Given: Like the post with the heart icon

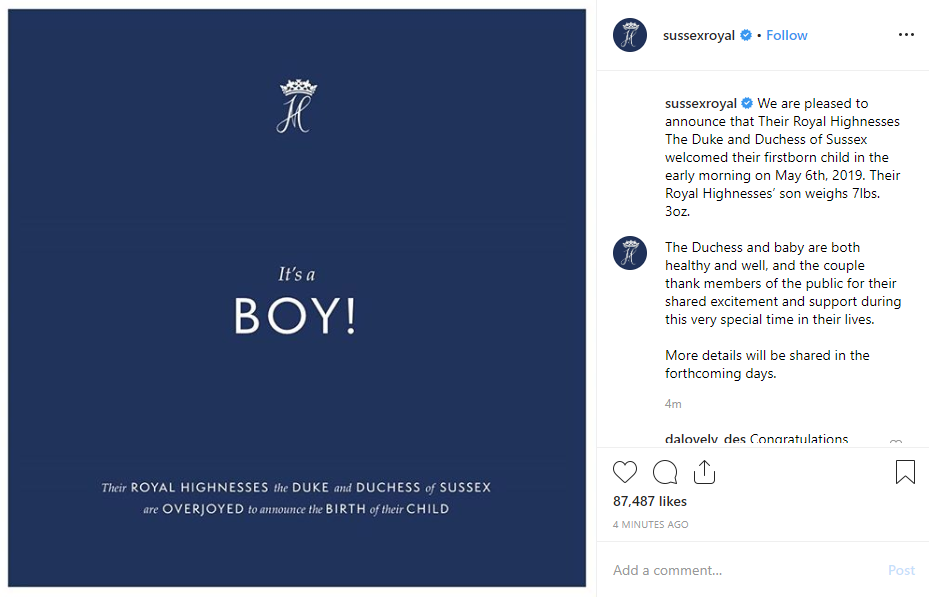Looking at the screenshot, I should (625, 472).
